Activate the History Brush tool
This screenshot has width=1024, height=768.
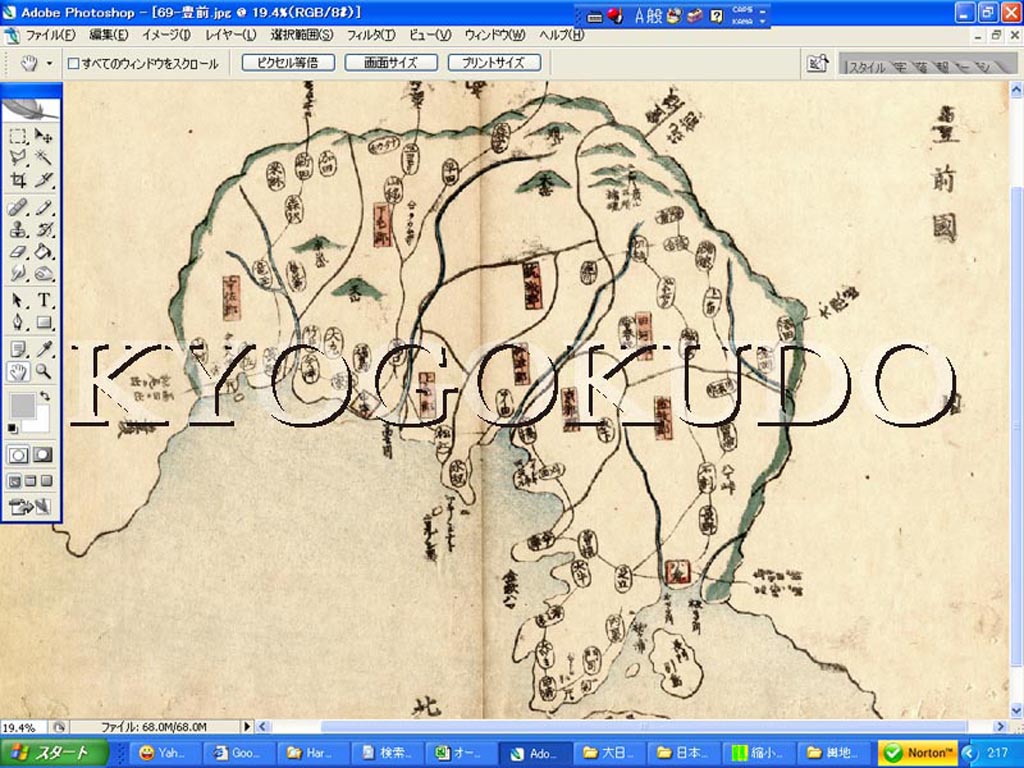pyautogui.click(x=43, y=230)
